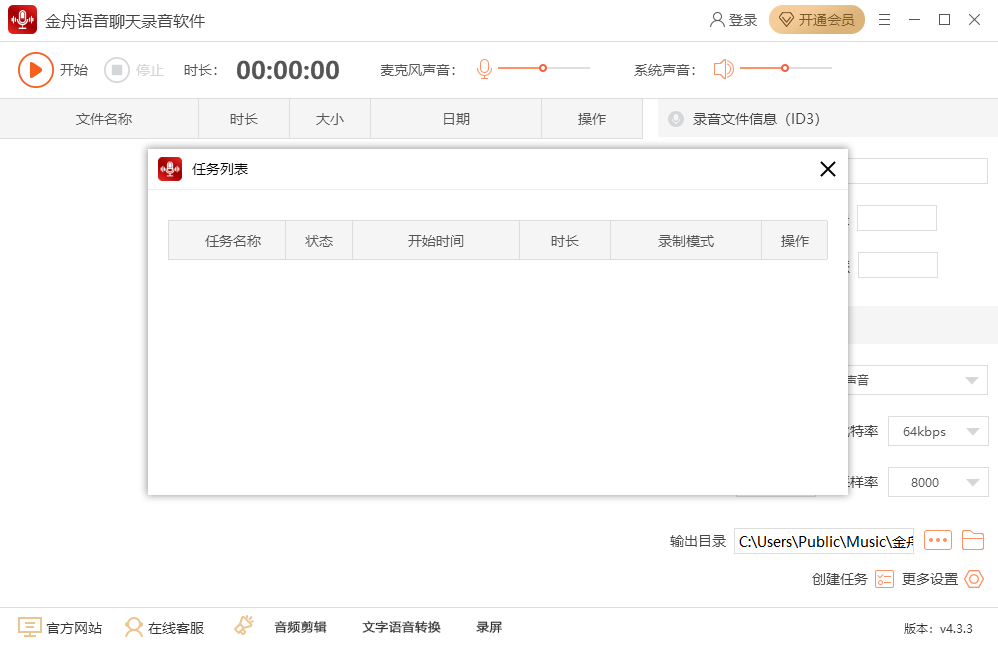
Task: Click the greyed stop recording button
Action: [117, 70]
